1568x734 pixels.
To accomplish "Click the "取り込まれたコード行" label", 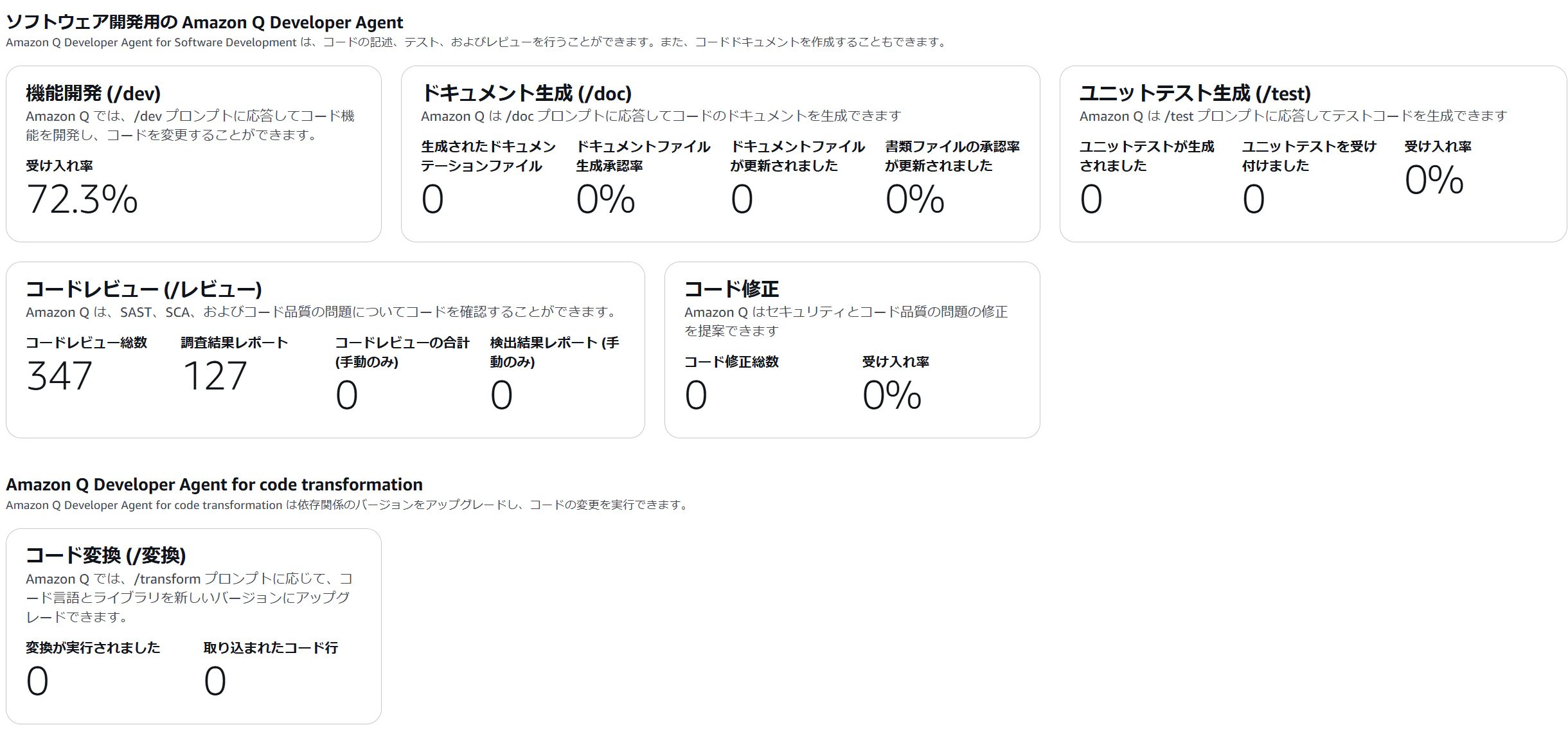I will [x=271, y=648].
